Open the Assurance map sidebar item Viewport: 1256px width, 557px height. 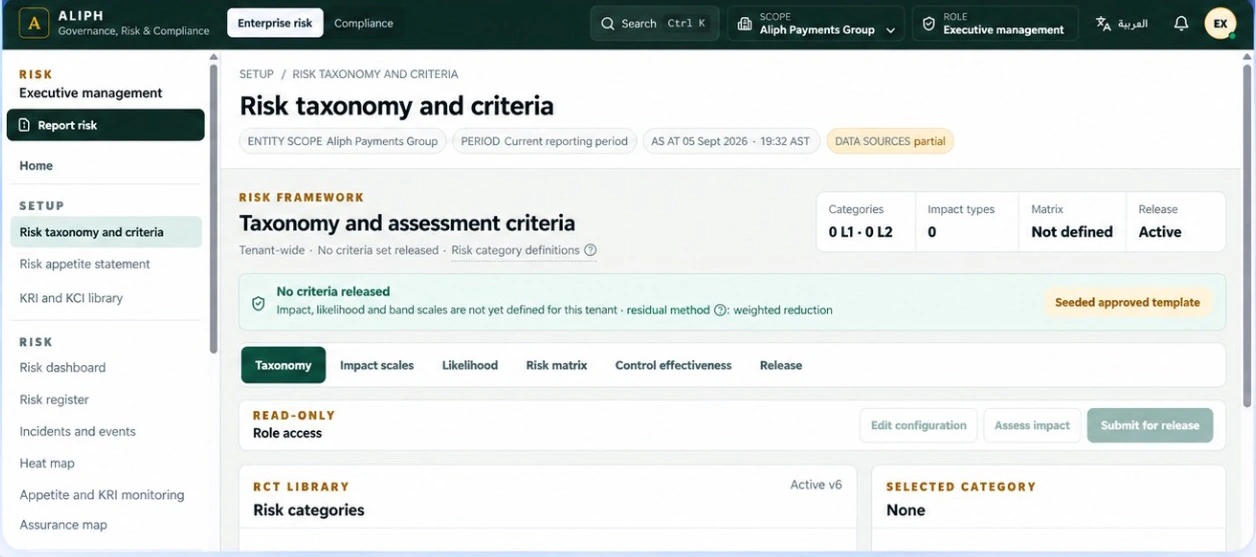[63, 524]
